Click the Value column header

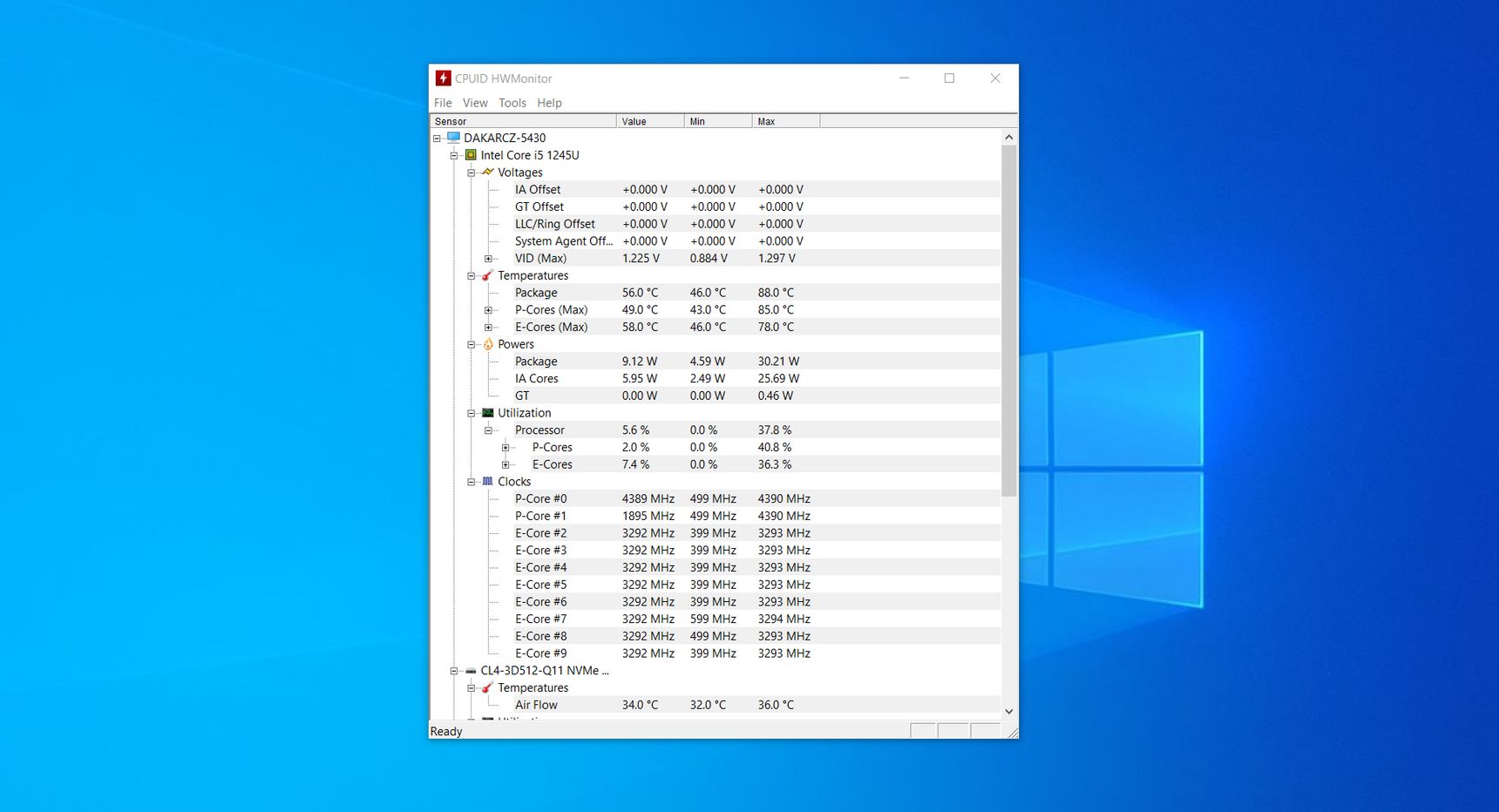tap(650, 121)
